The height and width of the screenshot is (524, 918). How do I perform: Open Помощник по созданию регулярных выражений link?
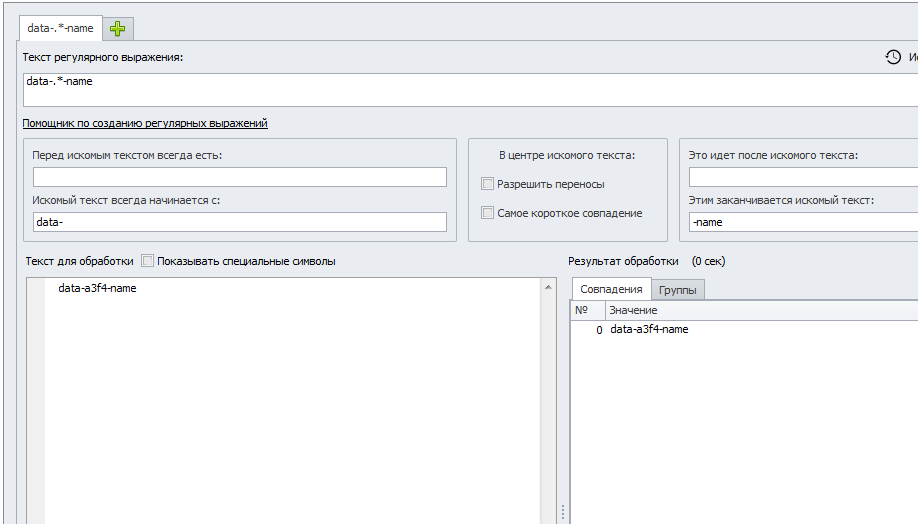pyautogui.click(x=145, y=123)
